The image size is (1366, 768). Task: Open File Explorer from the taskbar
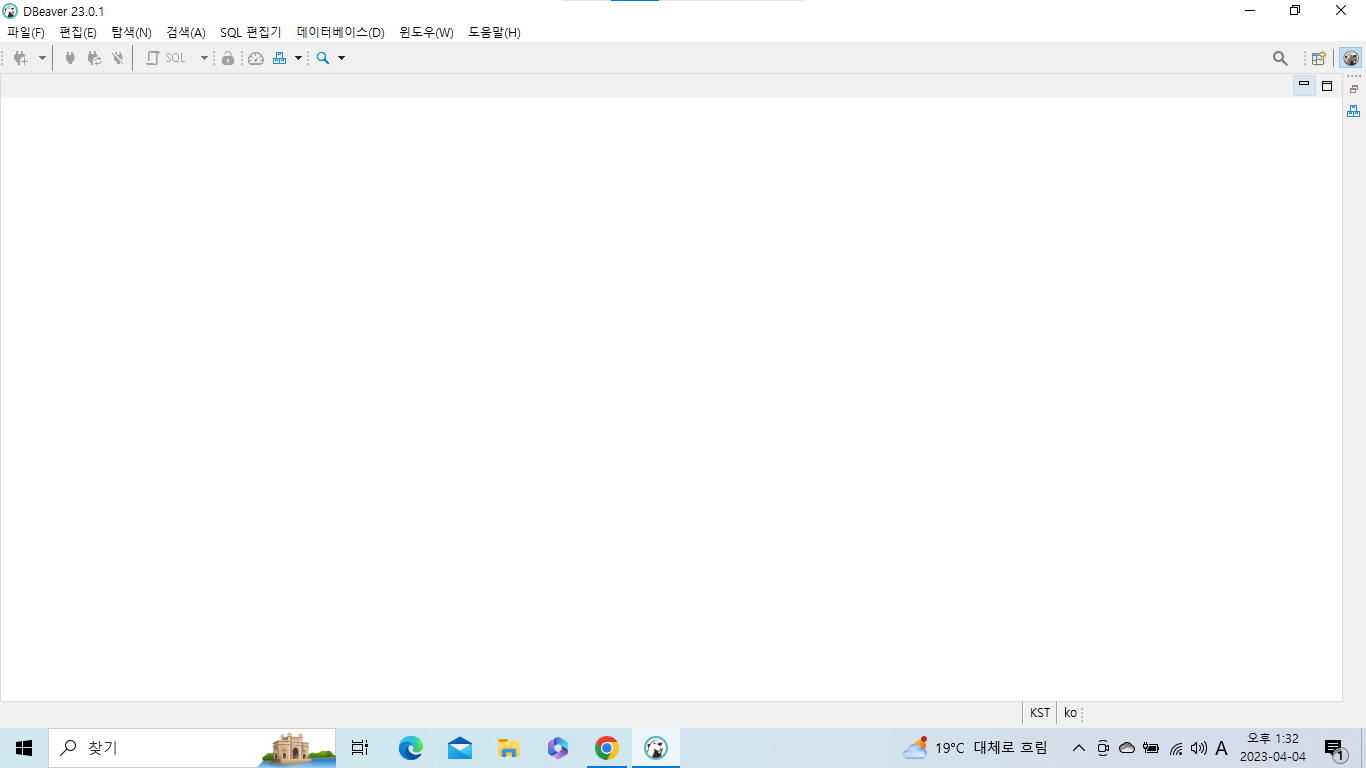pyautogui.click(x=509, y=748)
